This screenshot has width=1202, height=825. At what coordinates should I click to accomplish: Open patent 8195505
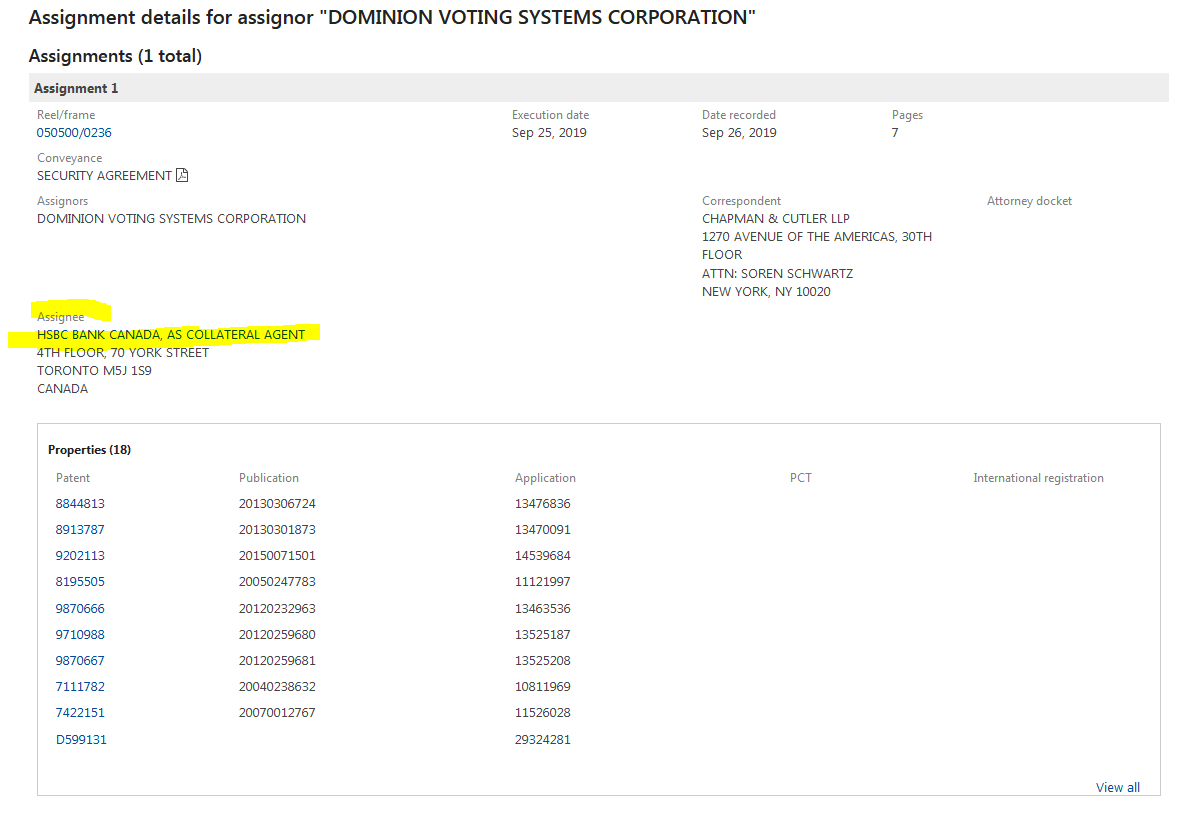[x=80, y=582]
